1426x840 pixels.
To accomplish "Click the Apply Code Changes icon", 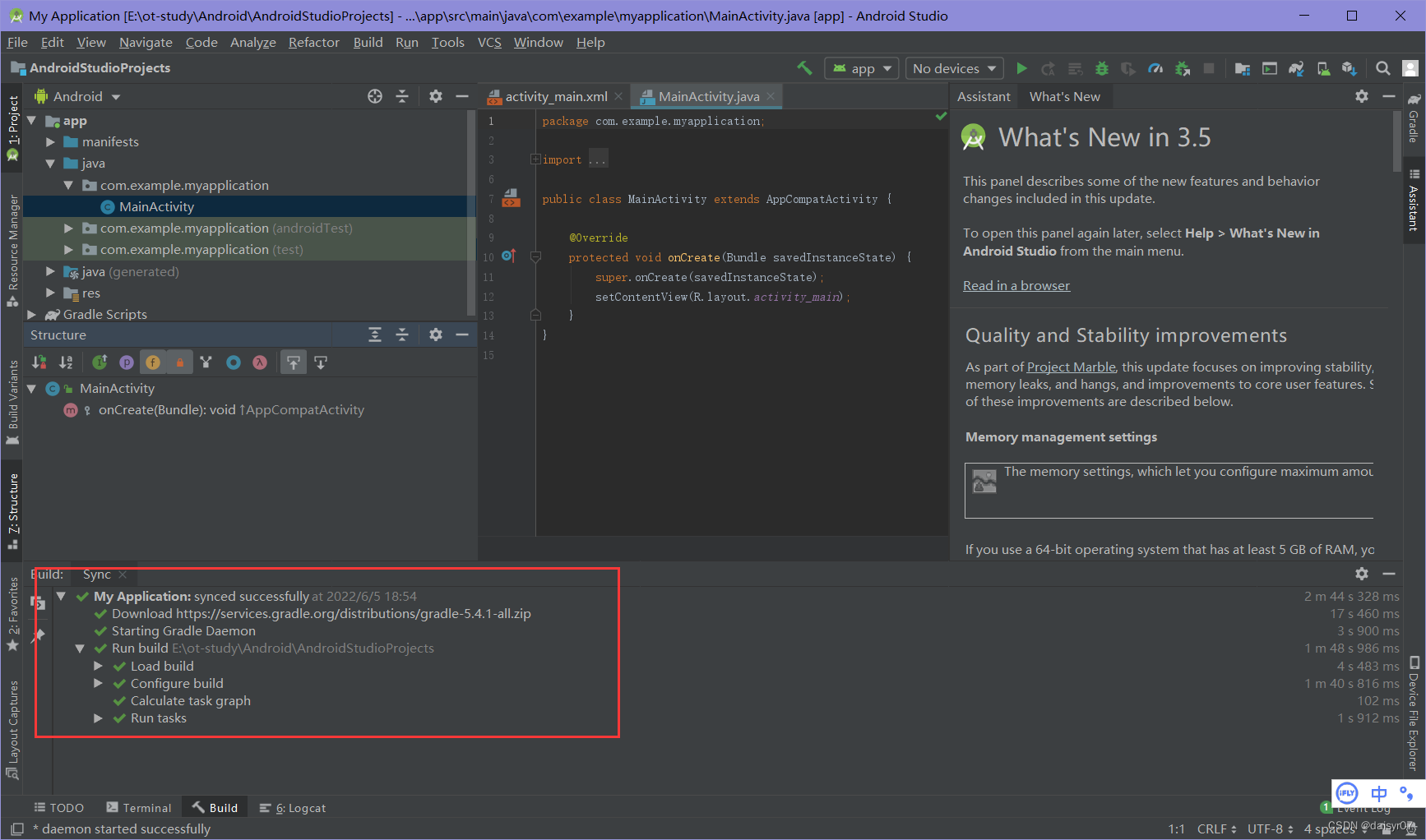I will pyautogui.click(x=1075, y=68).
